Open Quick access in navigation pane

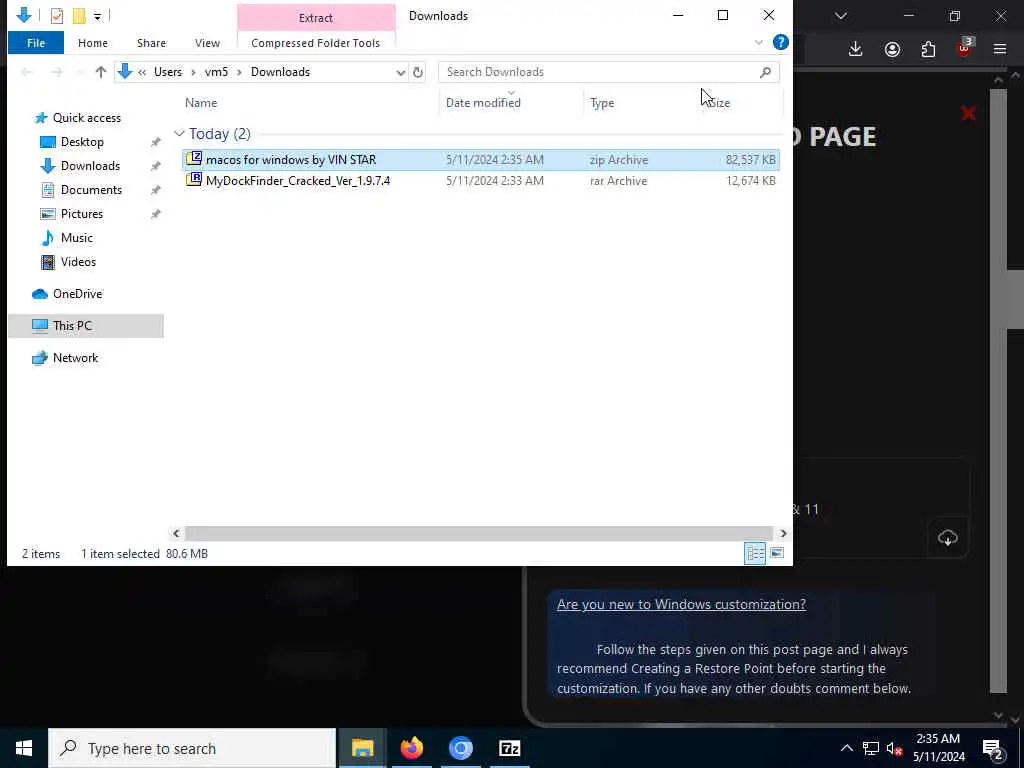(x=87, y=118)
